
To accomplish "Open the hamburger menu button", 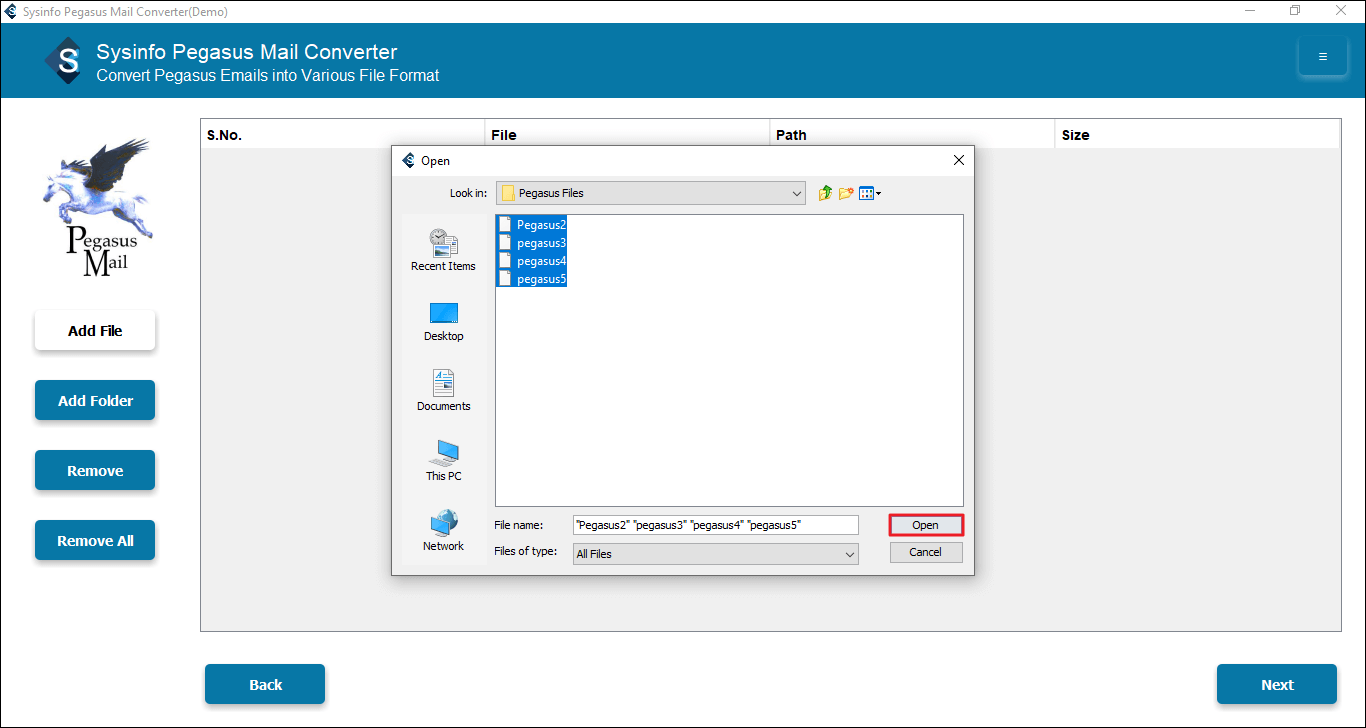I will click(1322, 56).
